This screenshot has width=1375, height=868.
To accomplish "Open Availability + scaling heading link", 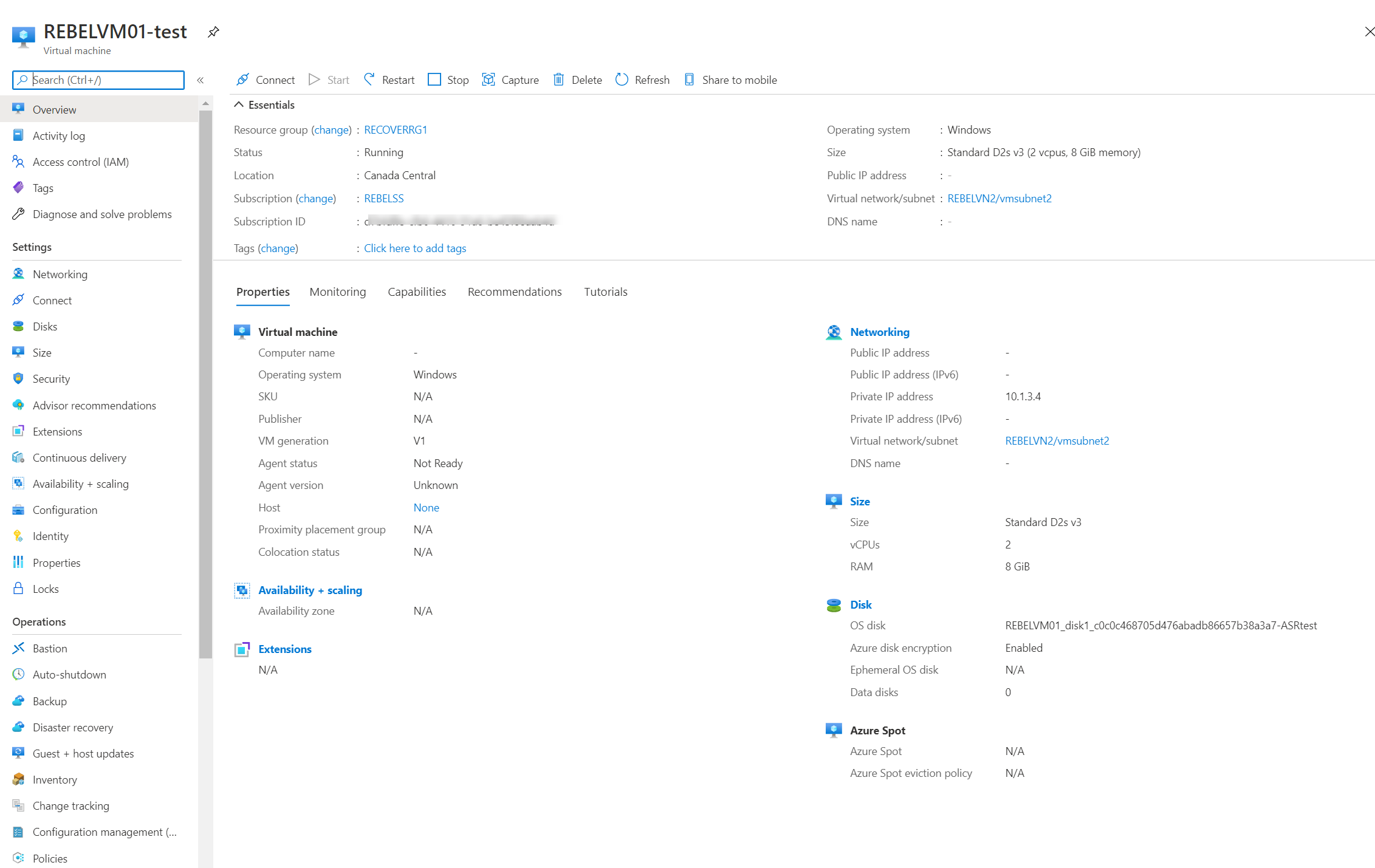I will pos(310,590).
